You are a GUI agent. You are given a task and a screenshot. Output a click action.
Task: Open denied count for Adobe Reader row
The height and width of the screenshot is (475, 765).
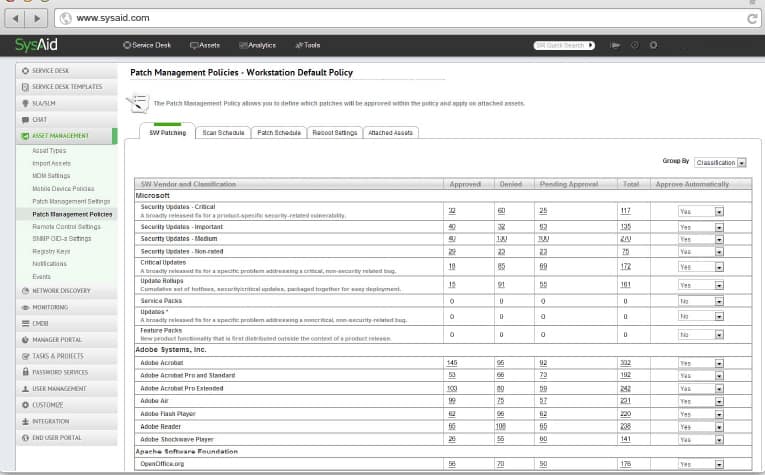click(501, 426)
